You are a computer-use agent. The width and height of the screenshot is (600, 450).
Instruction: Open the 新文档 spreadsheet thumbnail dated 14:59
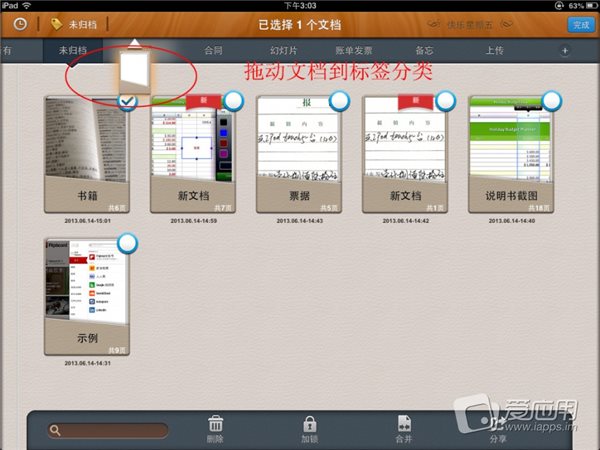(x=193, y=155)
